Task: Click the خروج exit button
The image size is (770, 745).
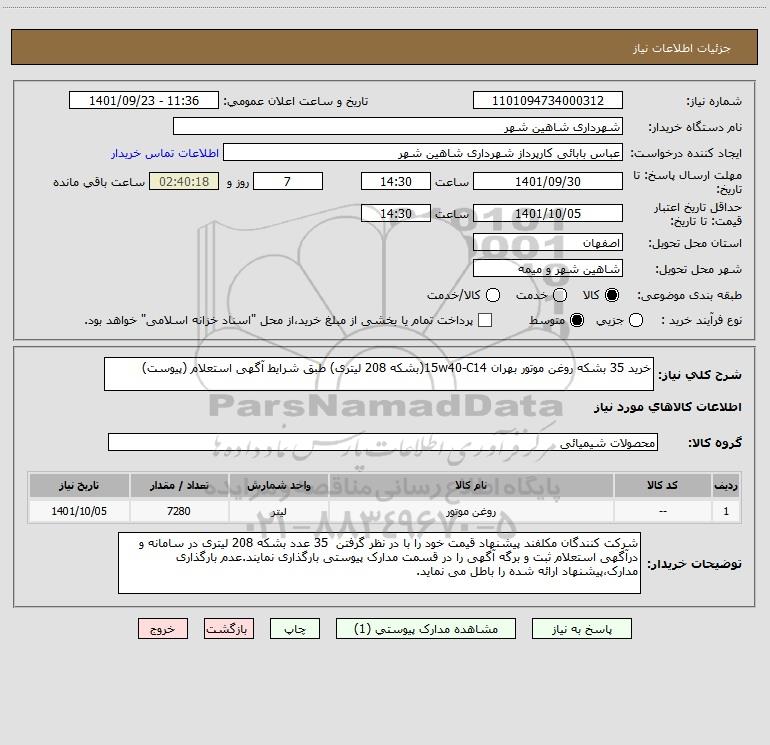Action: coord(163,629)
